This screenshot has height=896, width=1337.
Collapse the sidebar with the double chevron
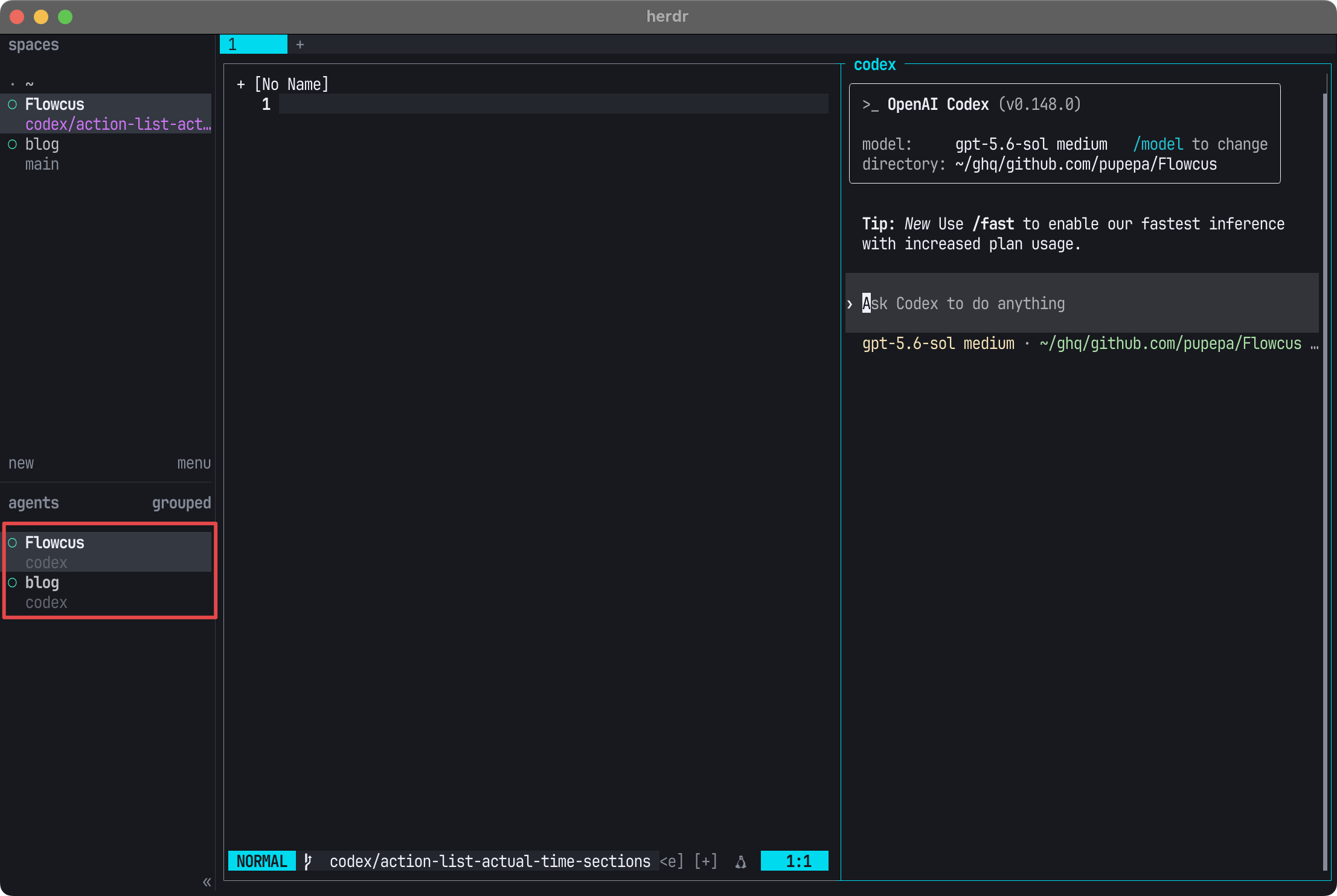pyautogui.click(x=207, y=882)
